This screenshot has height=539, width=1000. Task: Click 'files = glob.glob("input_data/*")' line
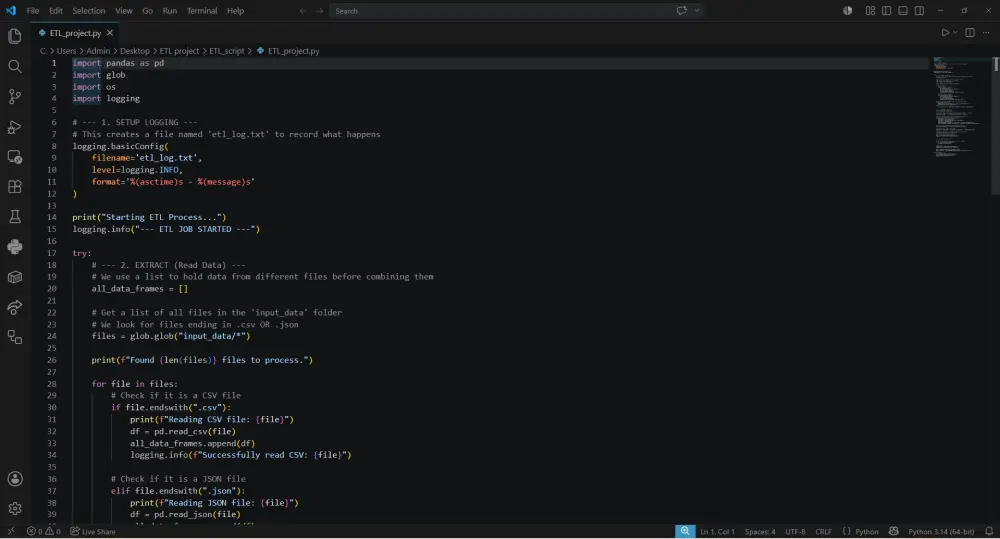tap(171, 336)
